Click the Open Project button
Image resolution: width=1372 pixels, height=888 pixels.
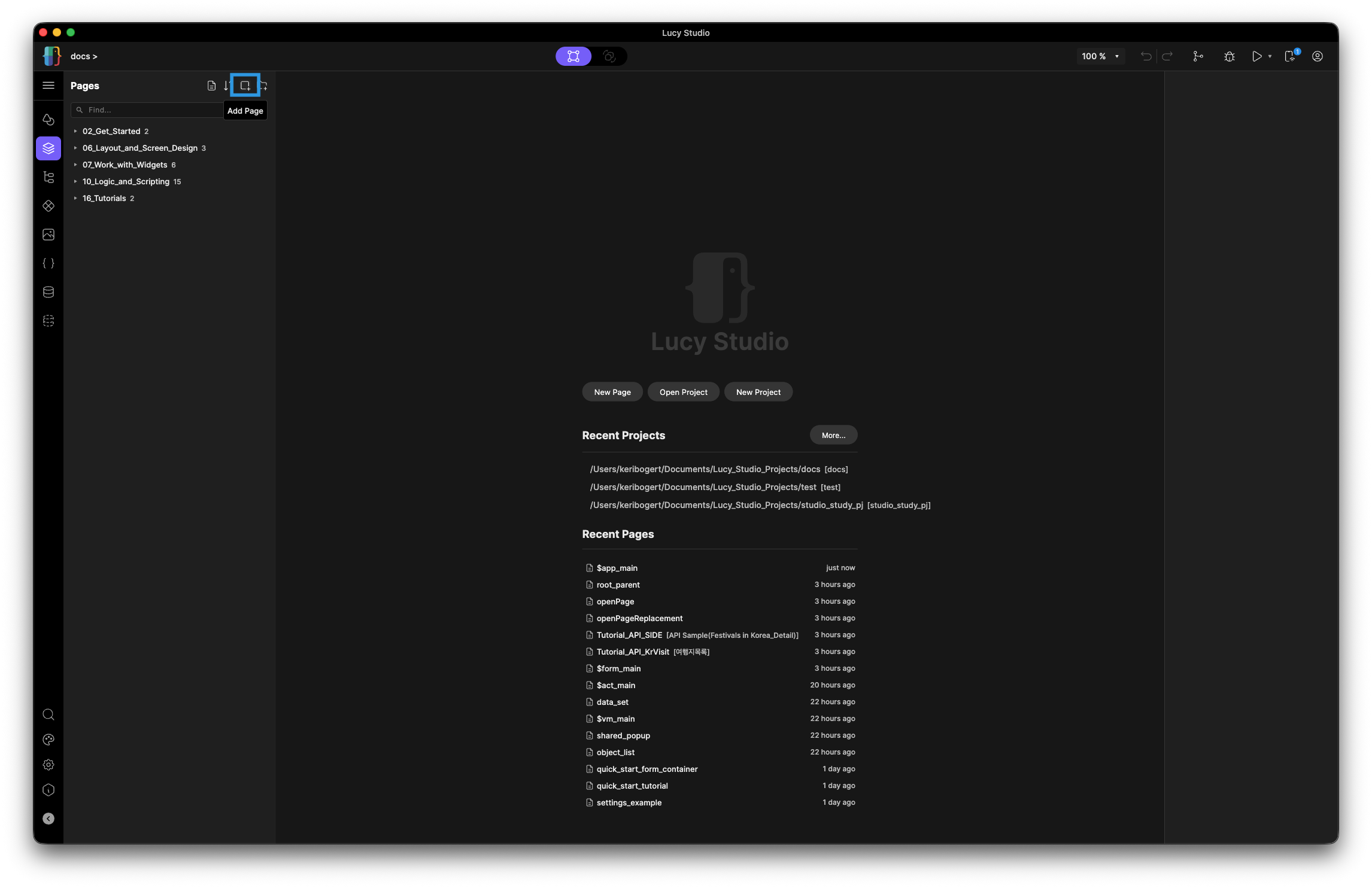click(684, 392)
